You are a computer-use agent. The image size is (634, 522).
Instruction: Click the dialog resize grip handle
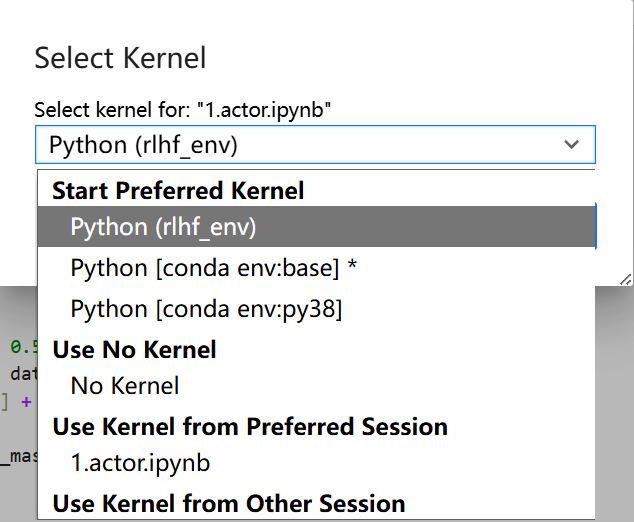626,279
